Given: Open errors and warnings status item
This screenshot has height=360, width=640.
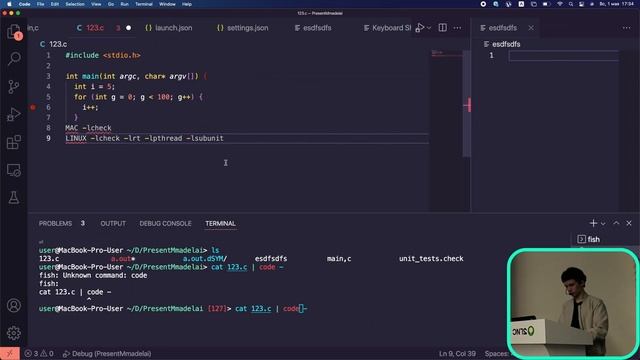Looking at the screenshot, I should click(x=39, y=353).
